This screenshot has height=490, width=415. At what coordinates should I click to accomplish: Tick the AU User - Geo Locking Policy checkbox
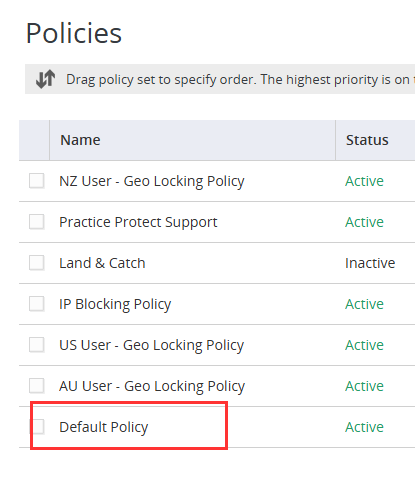(x=37, y=386)
